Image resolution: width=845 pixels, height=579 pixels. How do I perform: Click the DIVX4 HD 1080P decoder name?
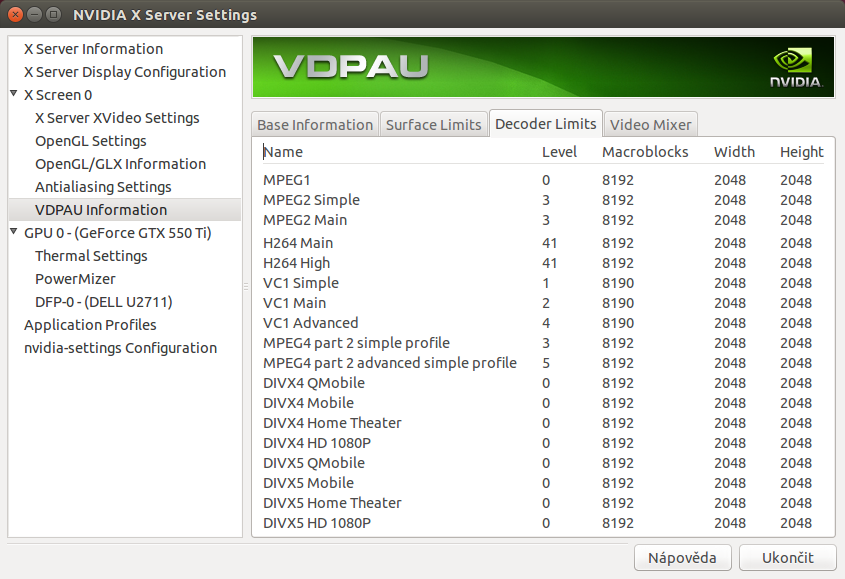317,443
